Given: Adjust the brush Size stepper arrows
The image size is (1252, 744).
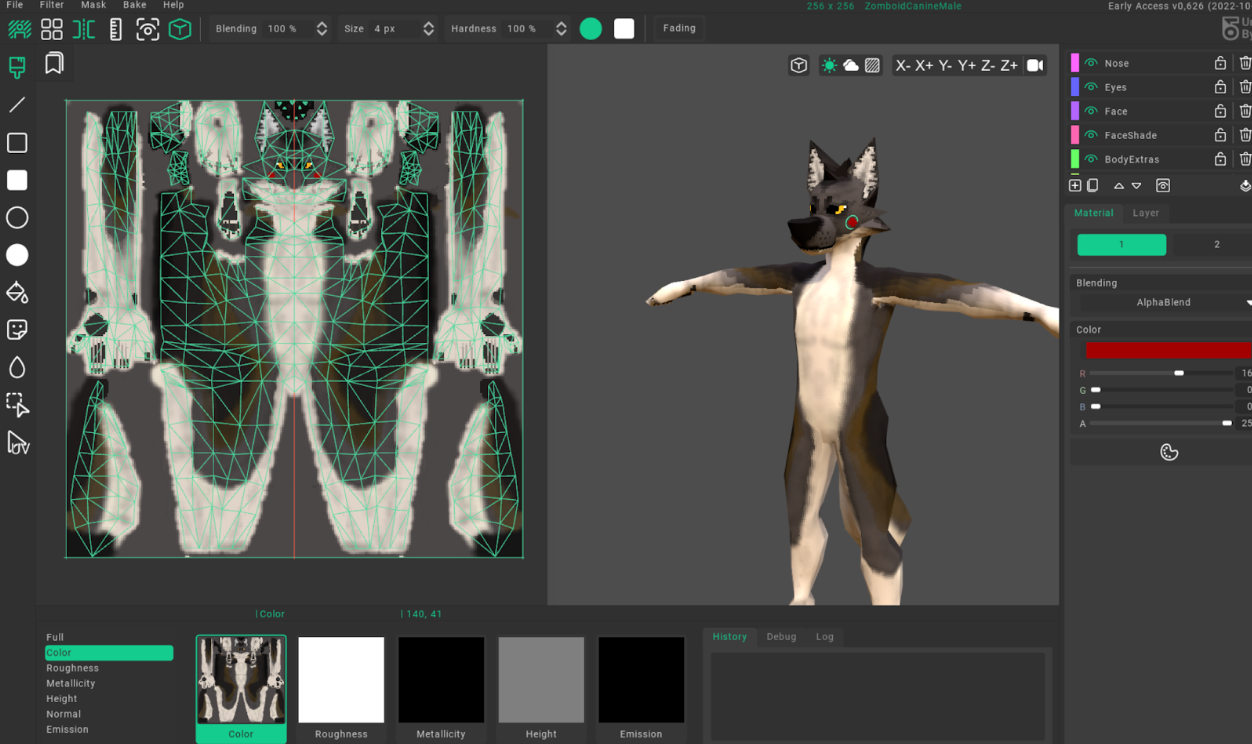Looking at the screenshot, I should pyautogui.click(x=429, y=29).
